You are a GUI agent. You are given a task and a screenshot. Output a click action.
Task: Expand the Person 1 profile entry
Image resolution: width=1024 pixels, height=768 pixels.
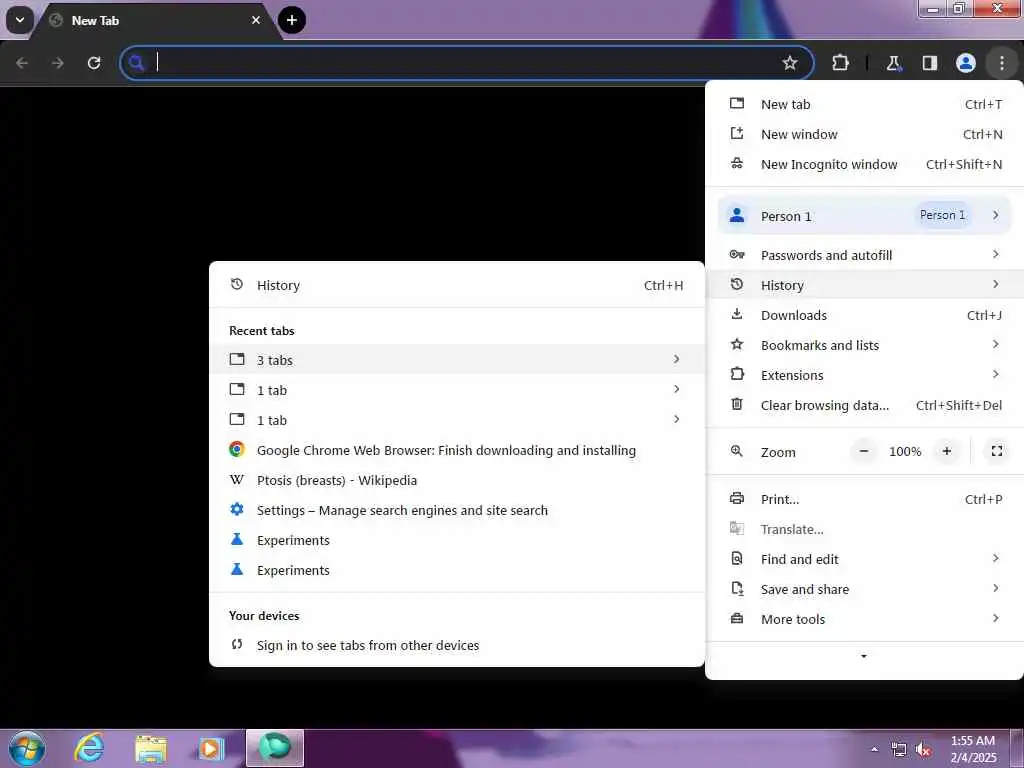865,216
